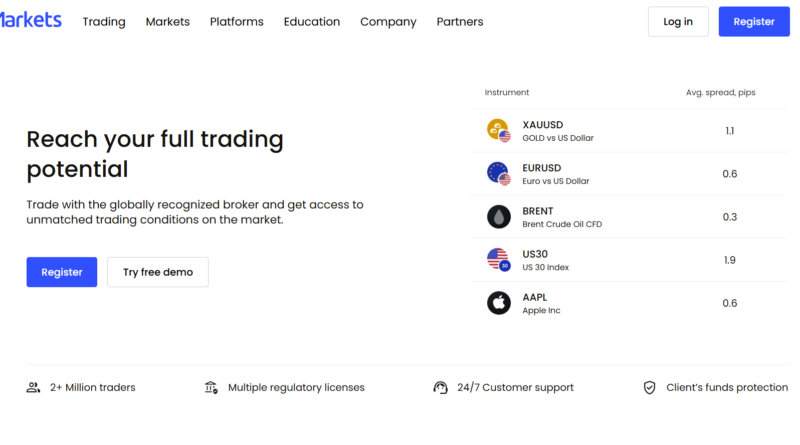Click the Register button in header
This screenshot has width=800, height=445.
pyautogui.click(x=754, y=22)
